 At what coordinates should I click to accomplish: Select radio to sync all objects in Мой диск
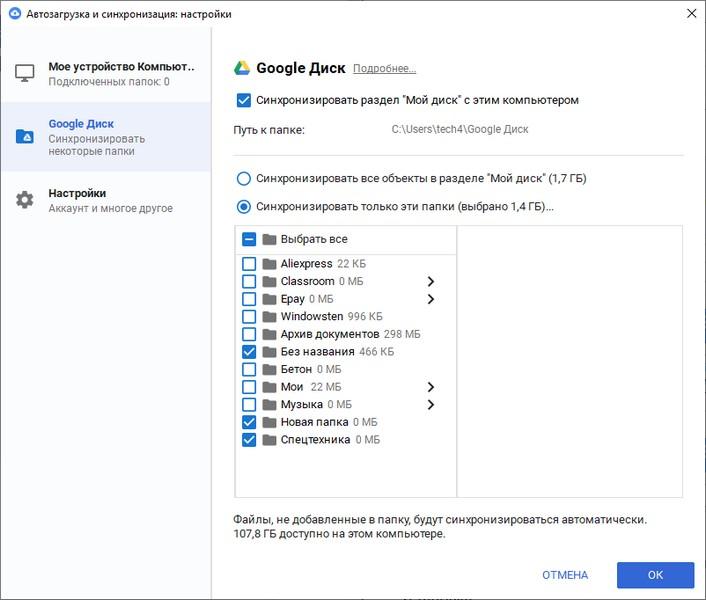(x=244, y=179)
